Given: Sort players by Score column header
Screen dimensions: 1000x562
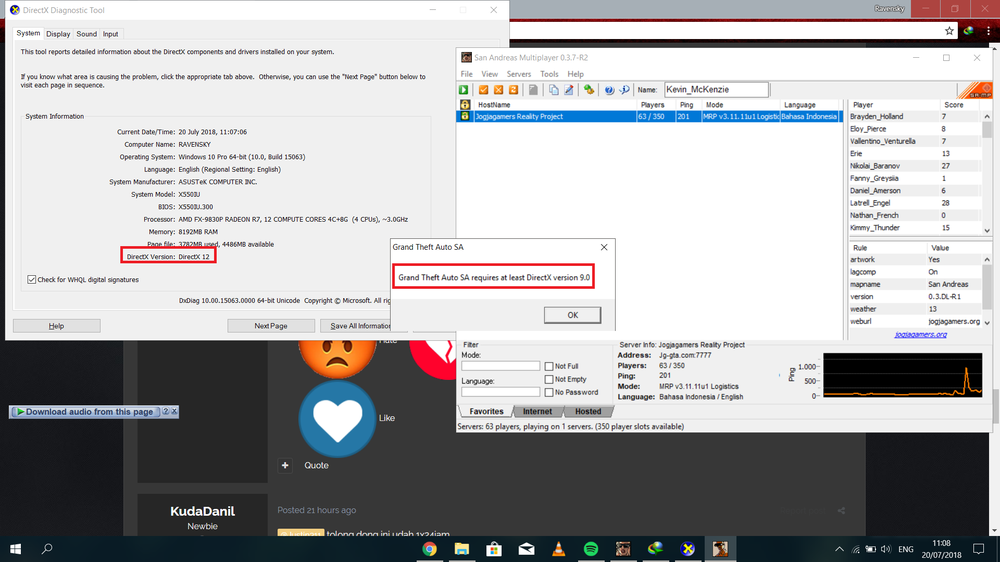Looking at the screenshot, I should point(954,105).
